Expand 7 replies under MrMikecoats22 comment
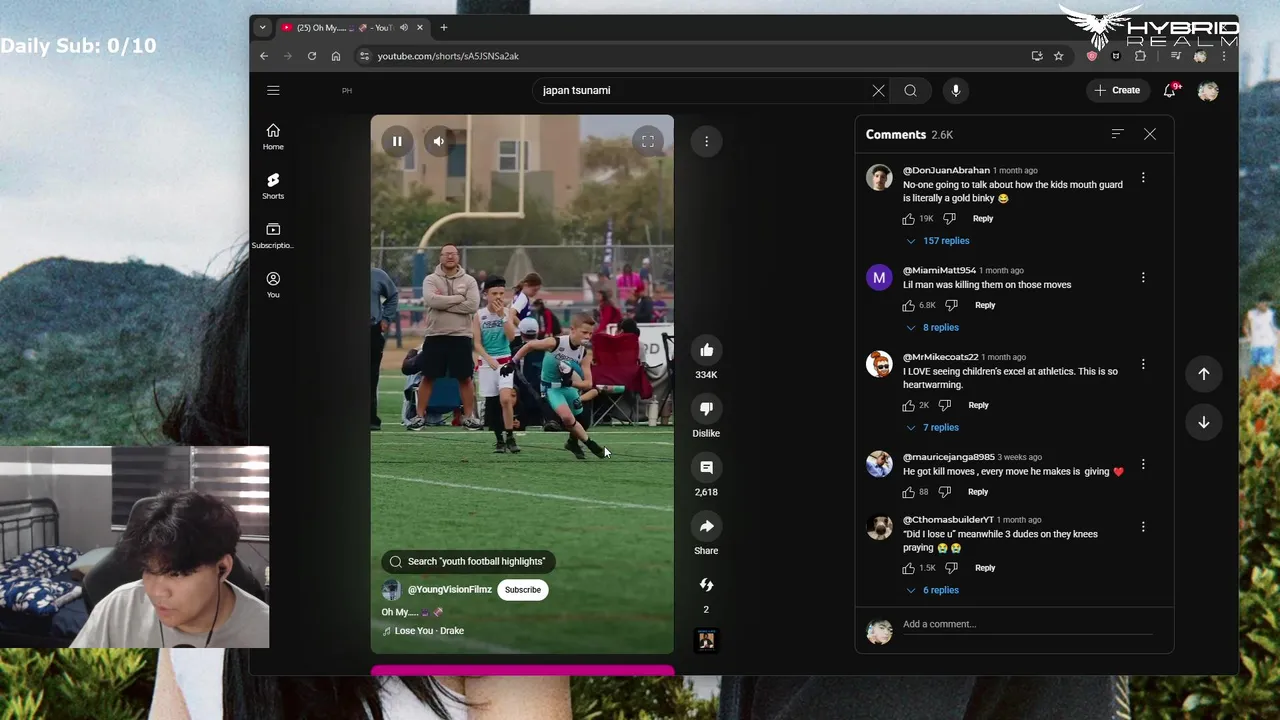This screenshot has height=720, width=1280. (932, 428)
